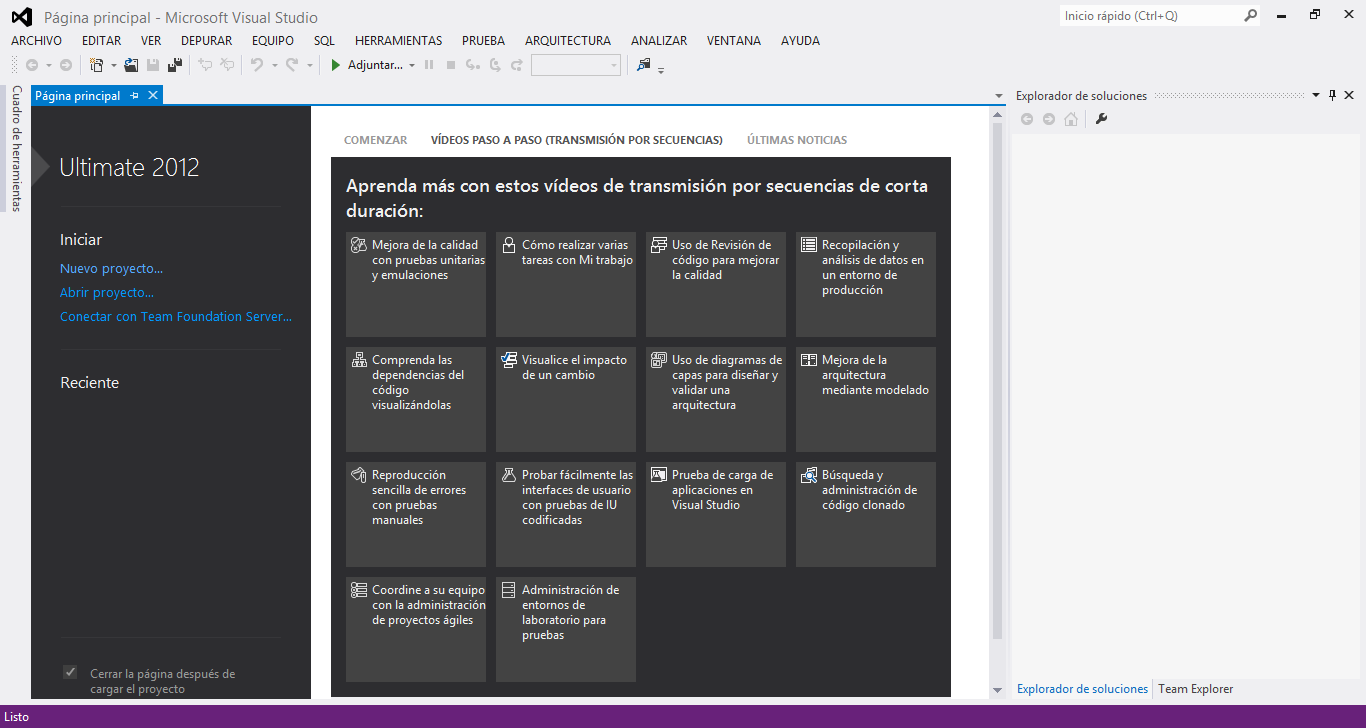1366x728 pixels.
Task: Close the Página principal tab
Action: click(153, 95)
